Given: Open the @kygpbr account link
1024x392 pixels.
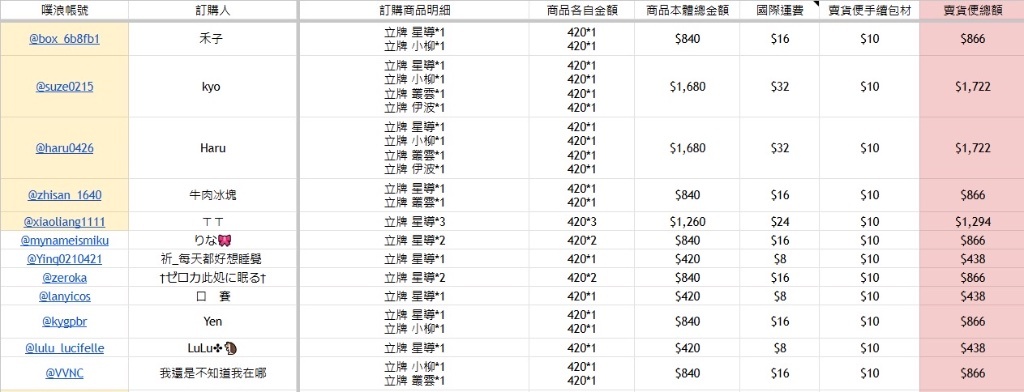Looking at the screenshot, I should 64,321.
